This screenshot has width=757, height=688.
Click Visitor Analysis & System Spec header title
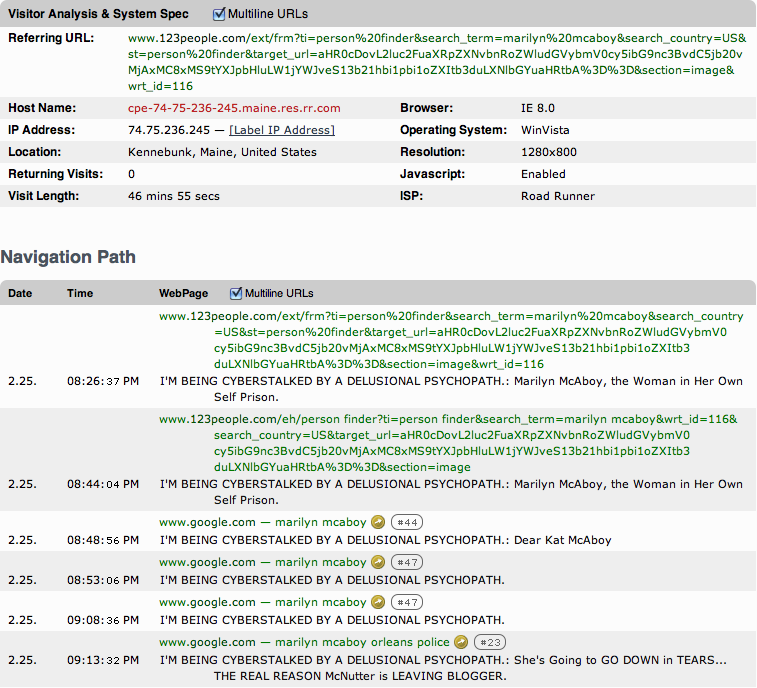coord(98,14)
